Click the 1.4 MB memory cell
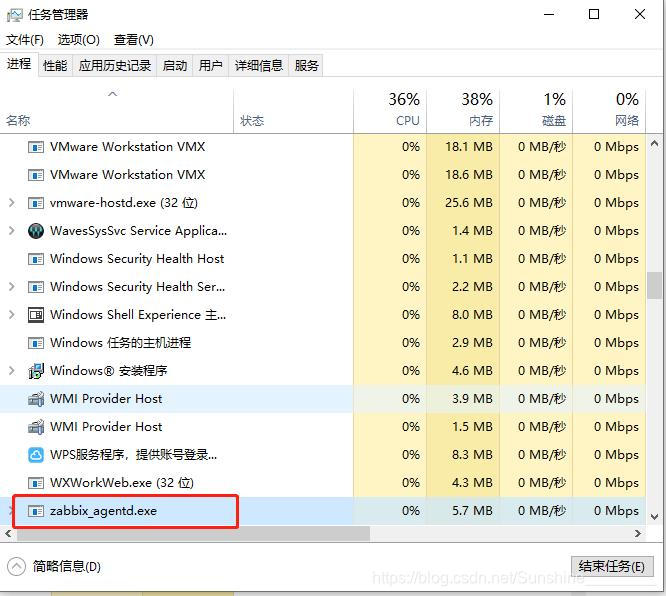Viewport: 666px width, 596px height. click(463, 231)
